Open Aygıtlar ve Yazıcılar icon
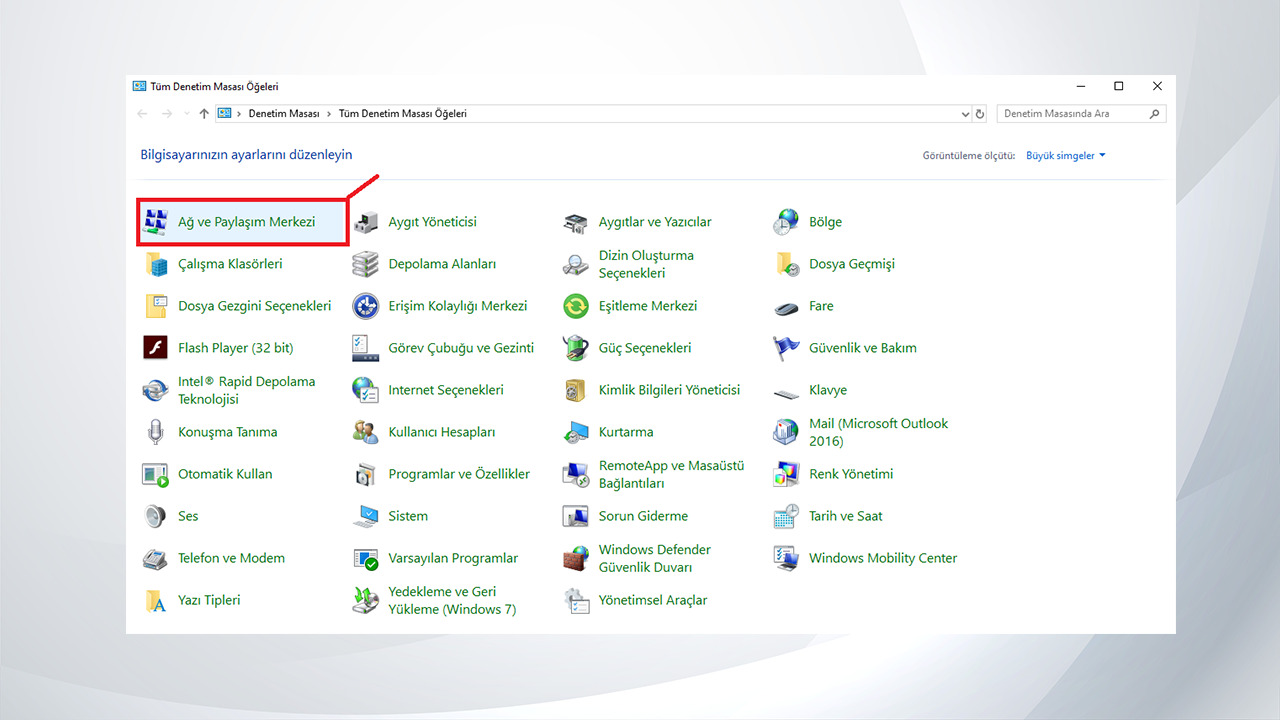Viewport: 1280px width, 720px height. (576, 222)
